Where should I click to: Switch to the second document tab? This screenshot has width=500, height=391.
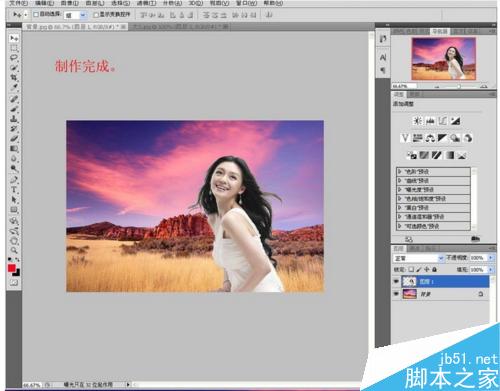click(179, 26)
